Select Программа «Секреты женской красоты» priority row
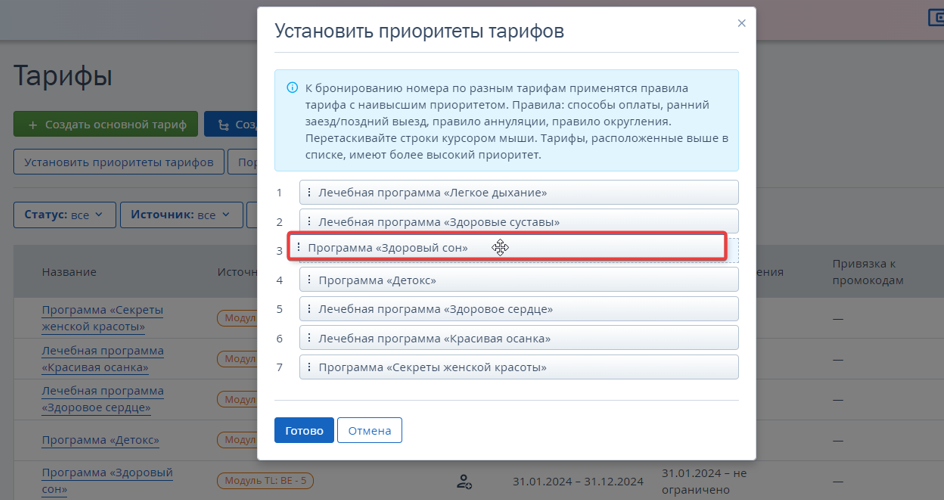Image resolution: width=944 pixels, height=500 pixels. coord(519,367)
